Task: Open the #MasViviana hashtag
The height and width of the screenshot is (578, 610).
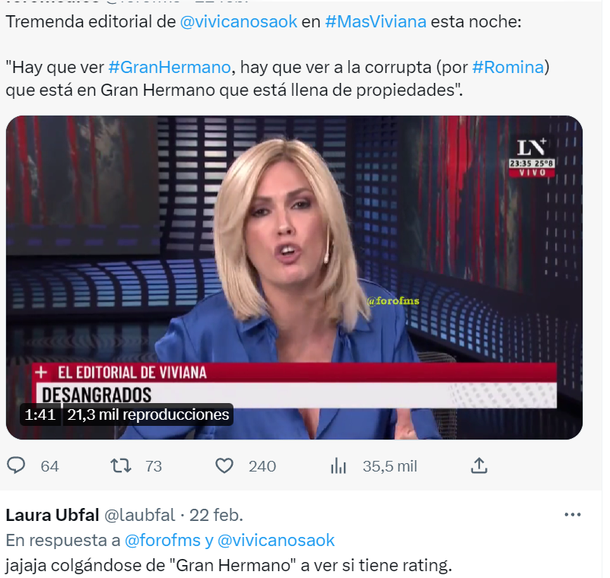Action: tap(375, 22)
